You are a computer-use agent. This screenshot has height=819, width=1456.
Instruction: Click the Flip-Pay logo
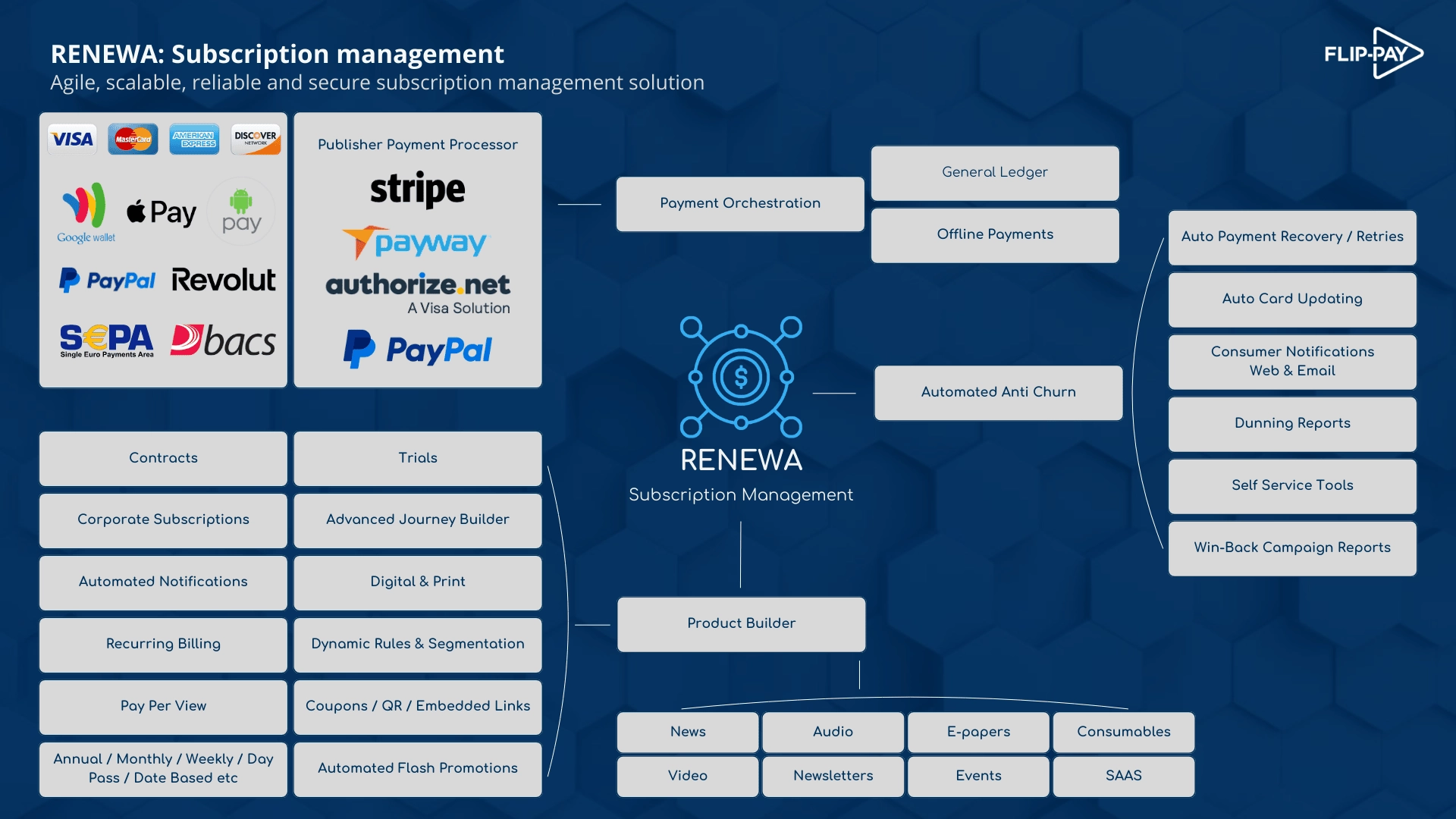pyautogui.click(x=1373, y=53)
